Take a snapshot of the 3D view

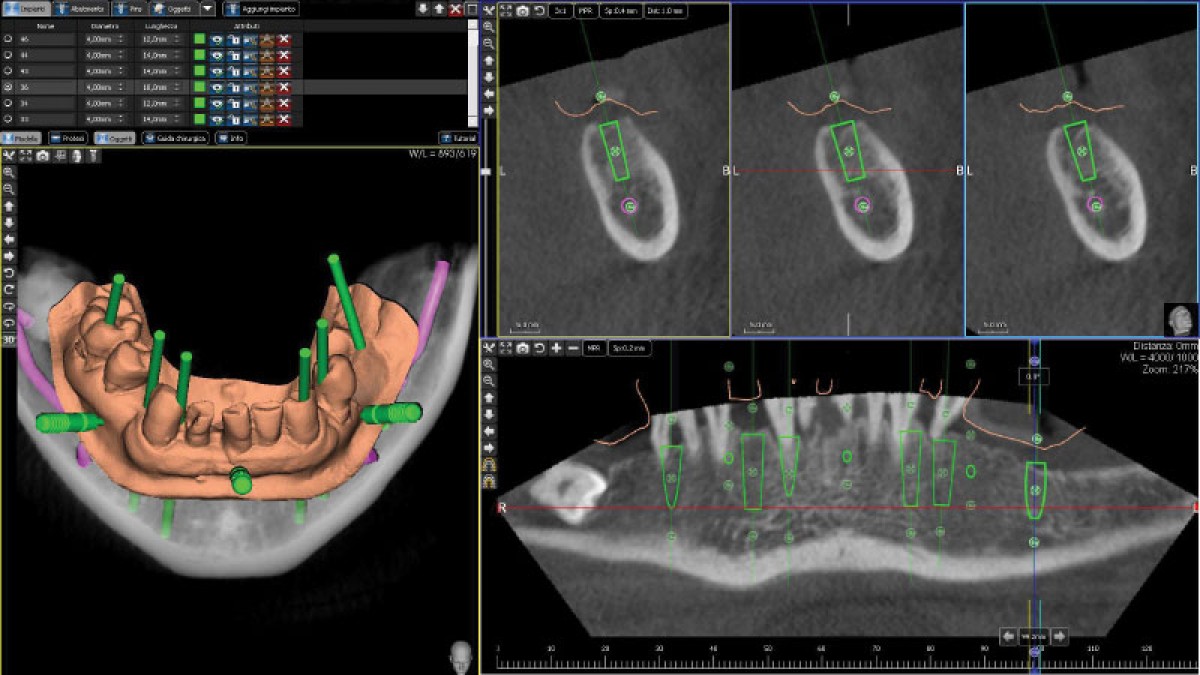point(42,155)
